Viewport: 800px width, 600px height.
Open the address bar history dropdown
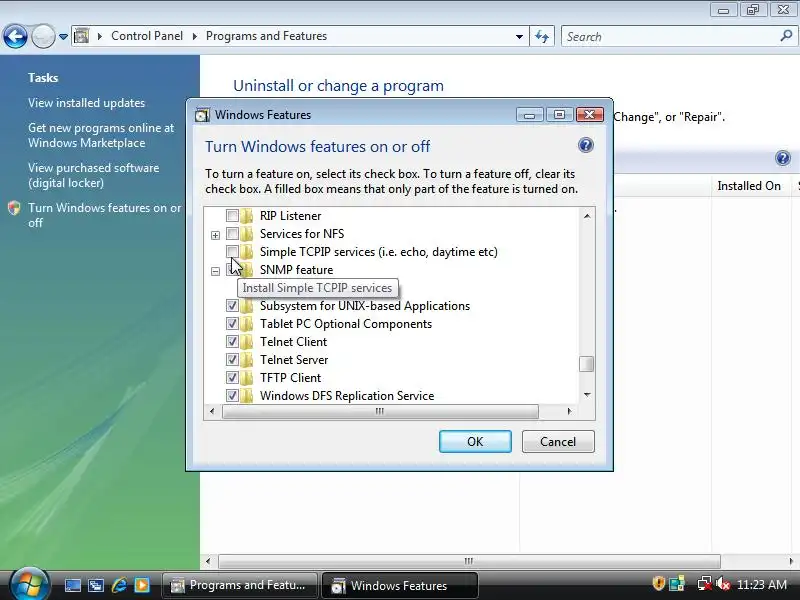[519, 37]
